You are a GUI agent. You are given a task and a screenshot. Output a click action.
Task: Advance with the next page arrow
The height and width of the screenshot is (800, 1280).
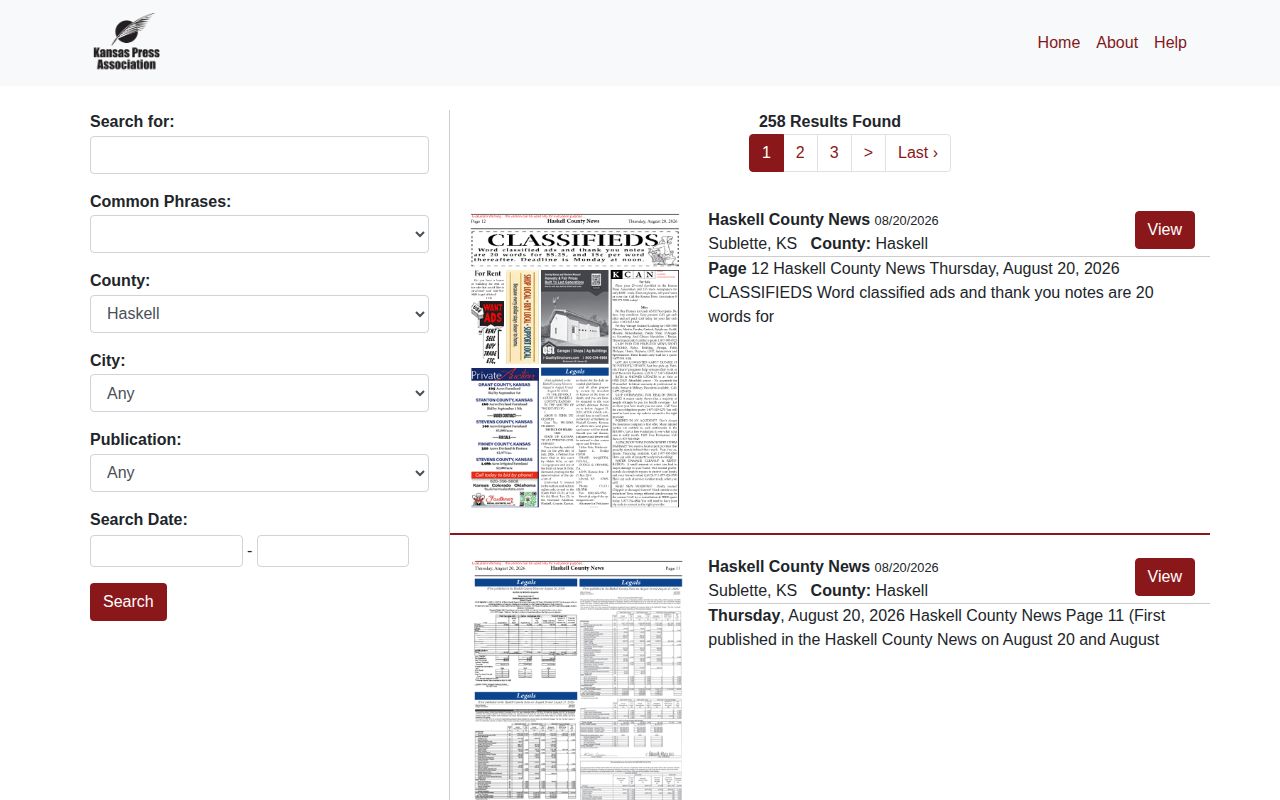point(868,153)
